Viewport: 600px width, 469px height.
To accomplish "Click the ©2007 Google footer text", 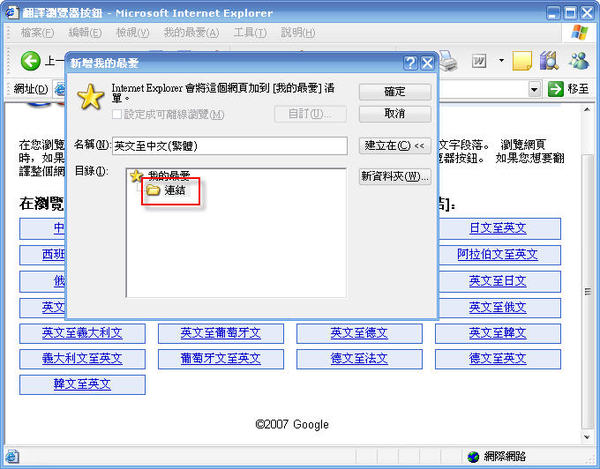I will [x=292, y=424].
